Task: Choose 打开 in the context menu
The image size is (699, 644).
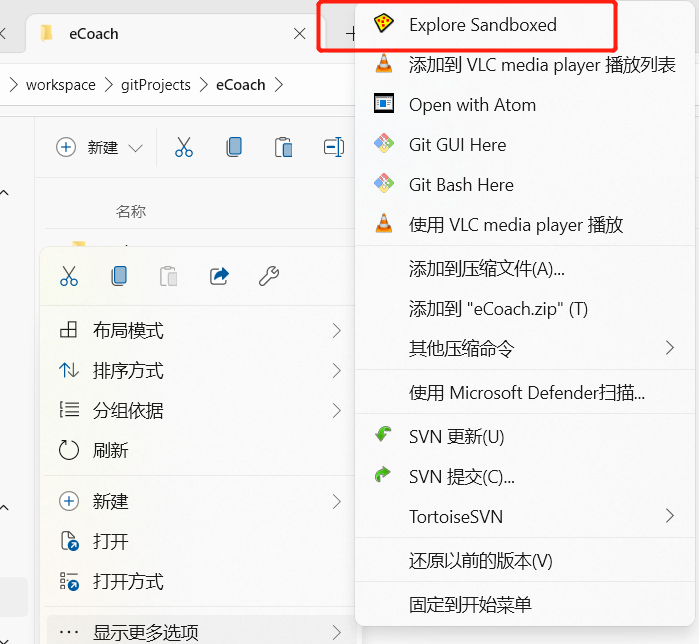Action: coord(111,542)
